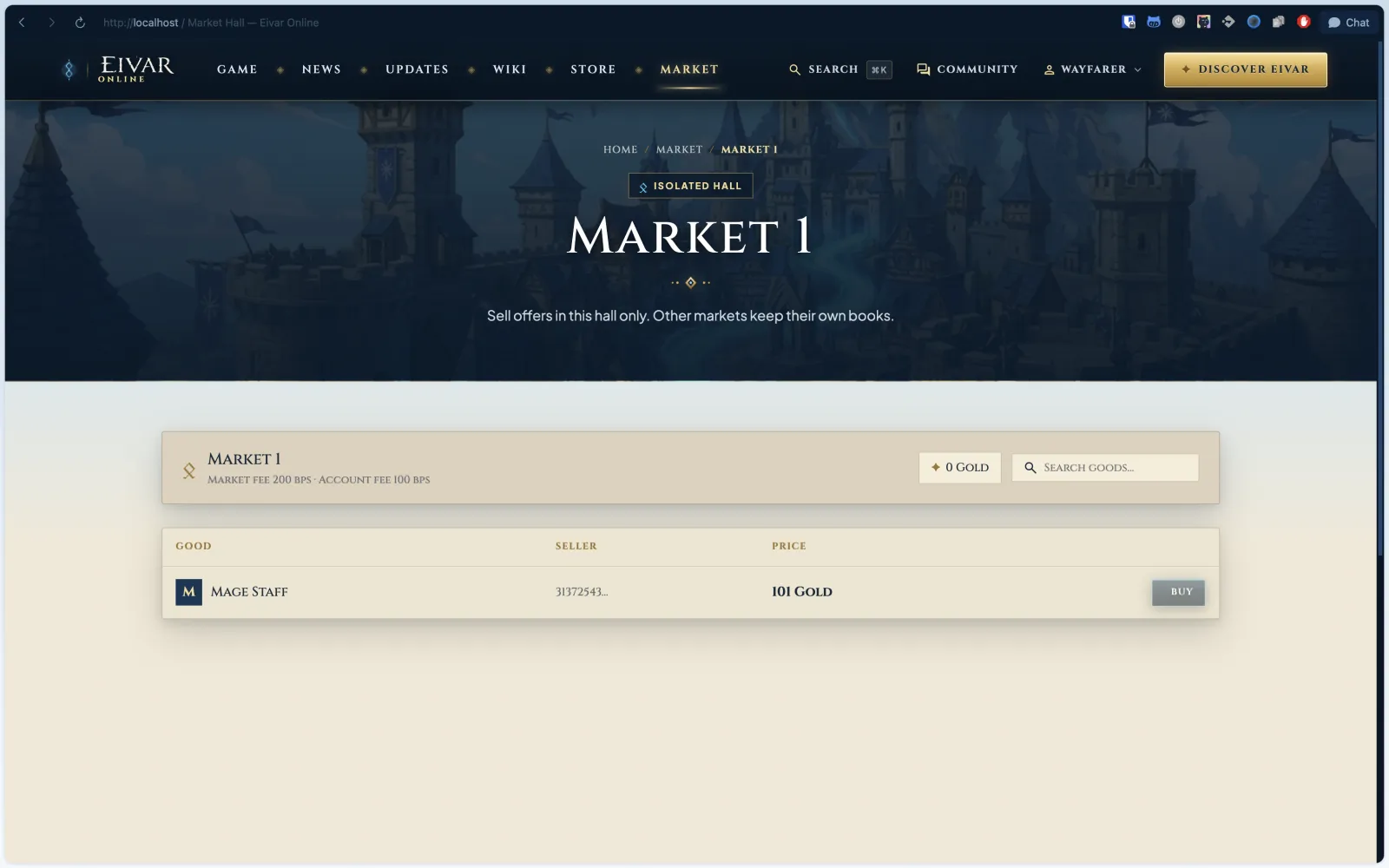This screenshot has width=1389, height=868.
Task: Go to Home in the breadcrumb
Action: coord(620,150)
